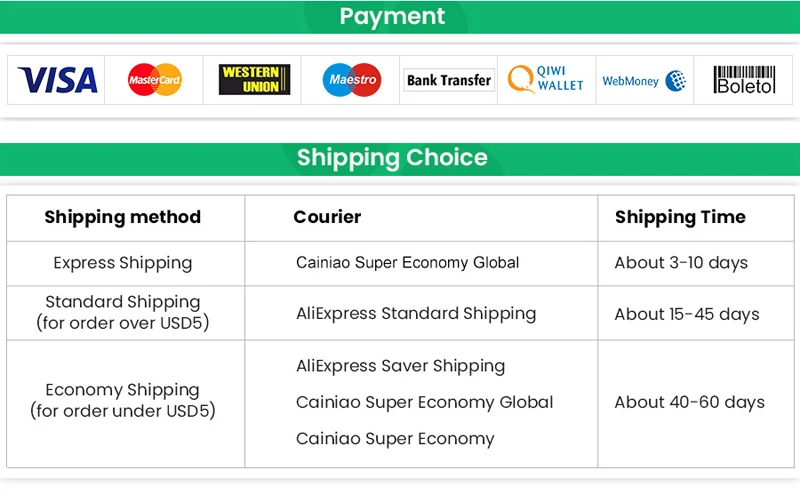Click the Courier column header
This screenshot has height=502, width=800.
pyautogui.click(x=327, y=217)
